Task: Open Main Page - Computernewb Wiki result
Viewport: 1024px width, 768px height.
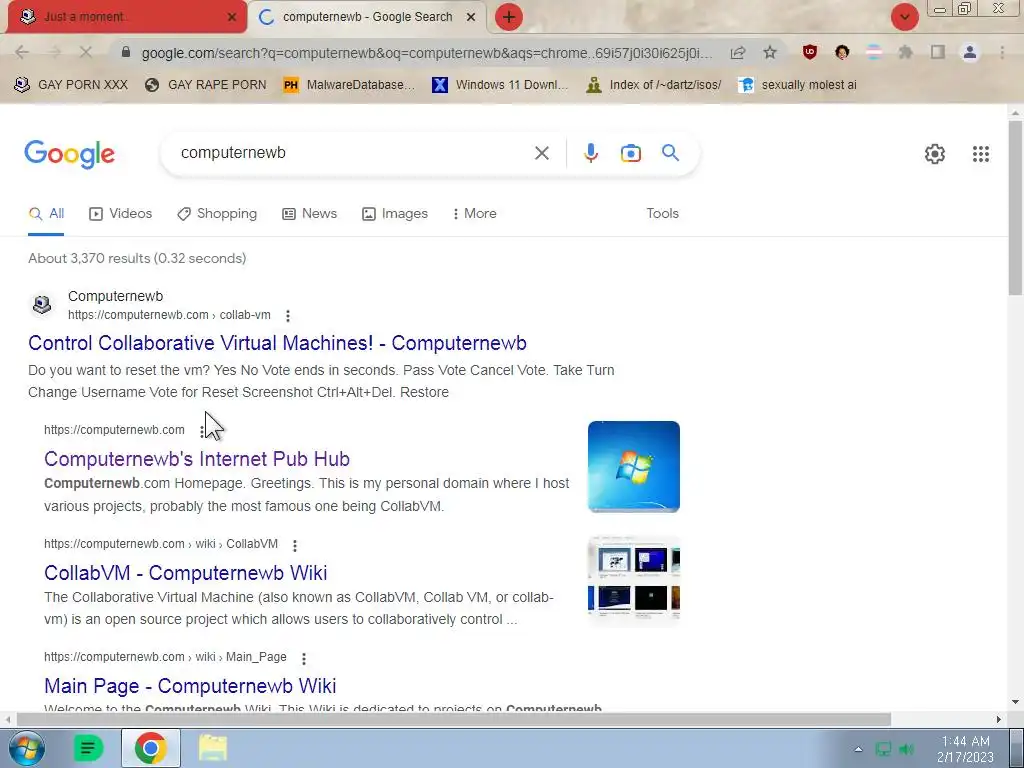Action: pos(190,686)
